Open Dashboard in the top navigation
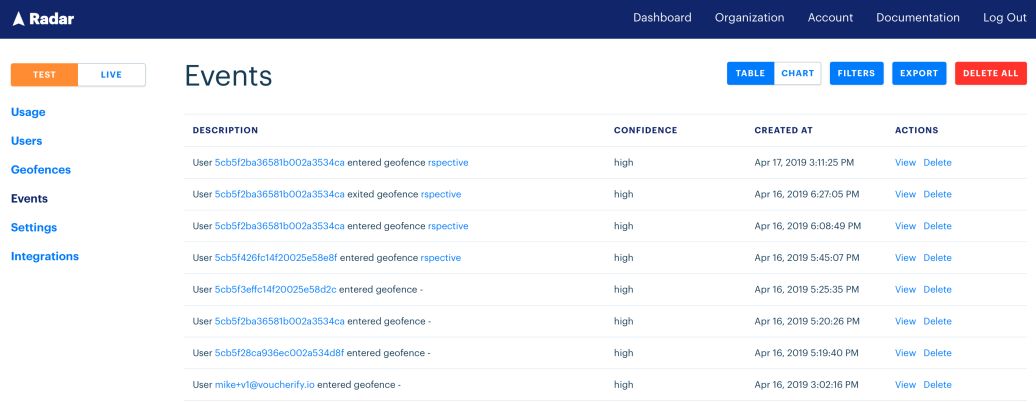Viewport: 1036px width, 403px height. tap(662, 18)
